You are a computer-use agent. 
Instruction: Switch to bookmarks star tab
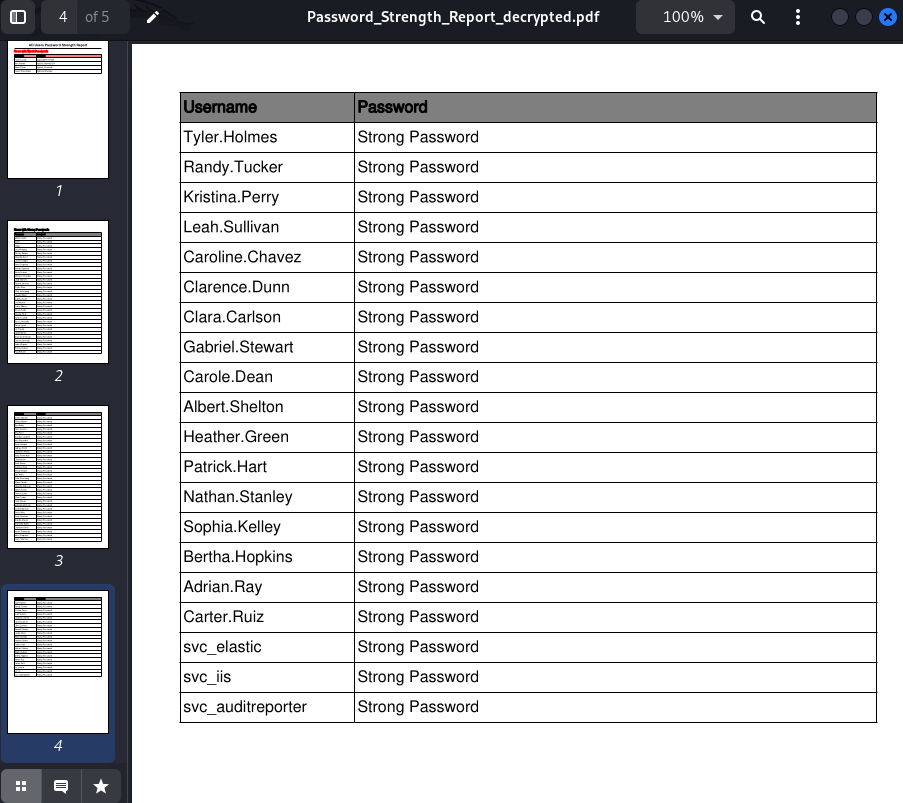pyautogui.click(x=101, y=786)
